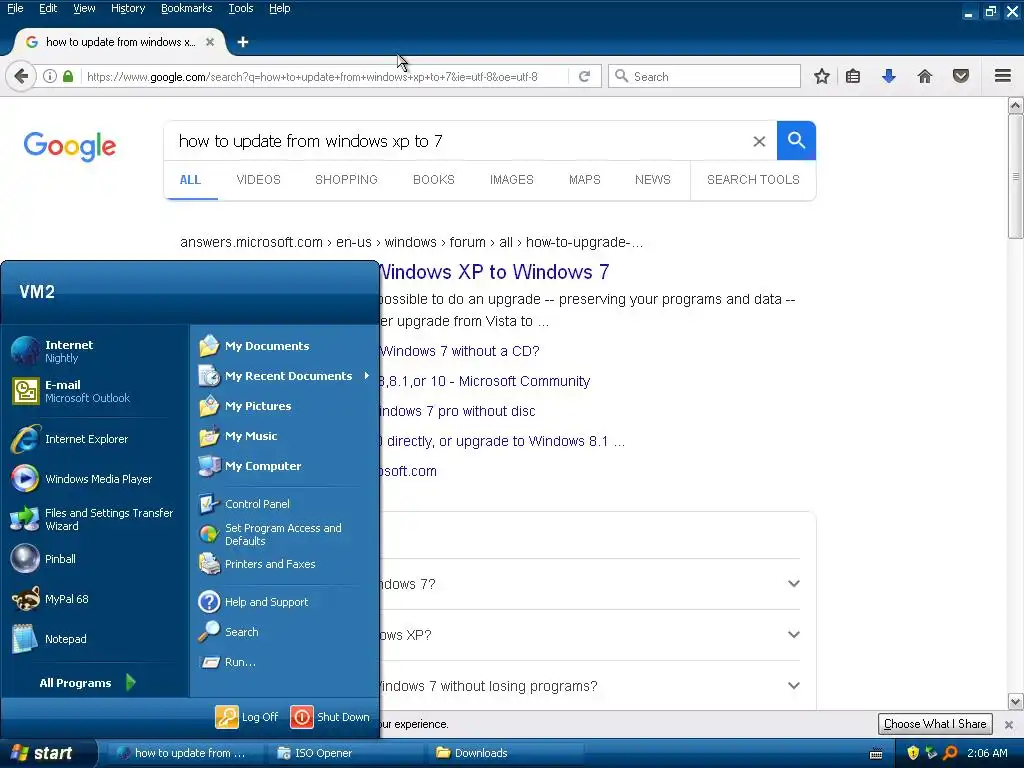Expand 'without losing programs?' question

588,686
